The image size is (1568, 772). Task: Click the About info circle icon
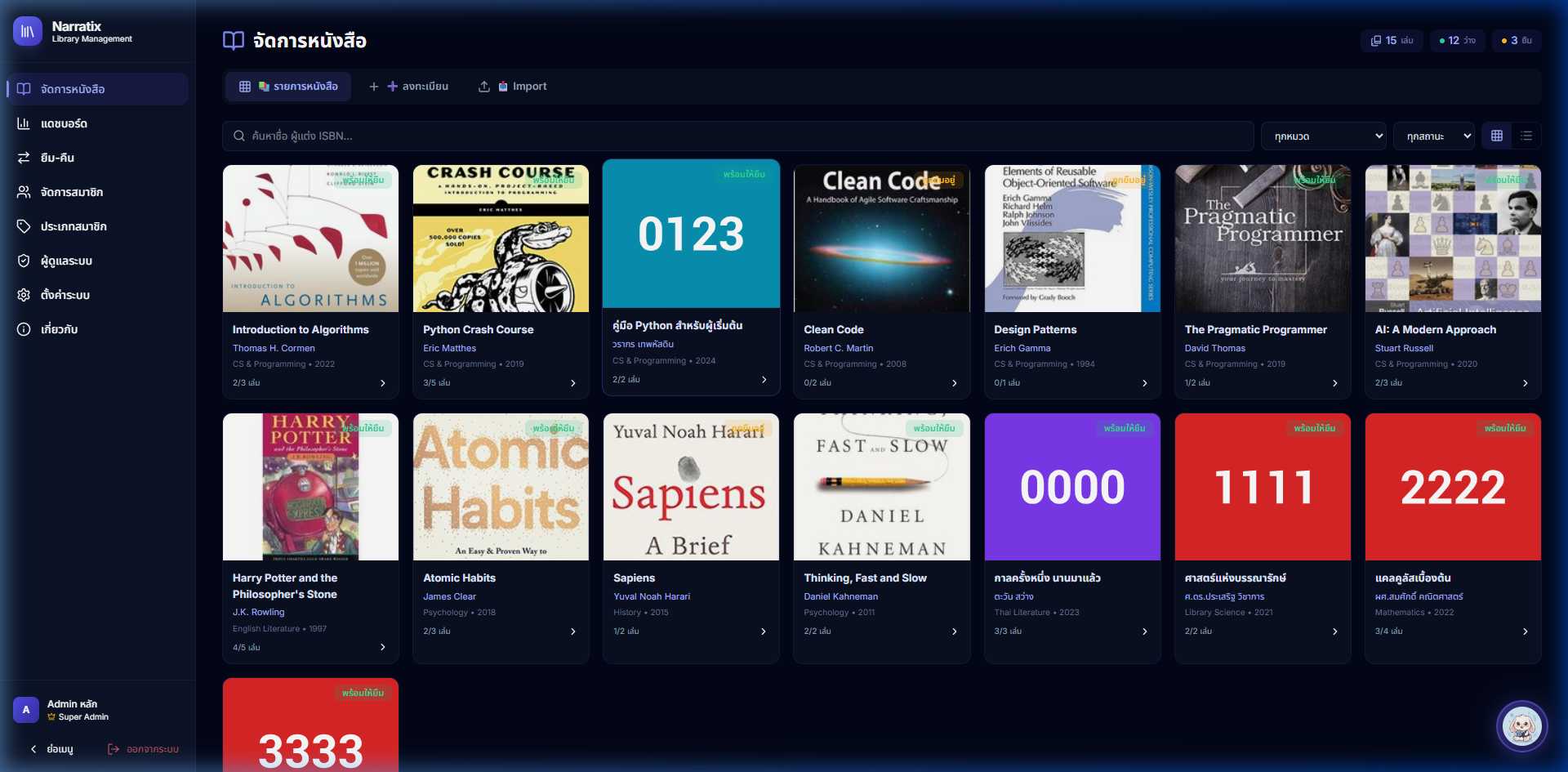pyautogui.click(x=24, y=329)
